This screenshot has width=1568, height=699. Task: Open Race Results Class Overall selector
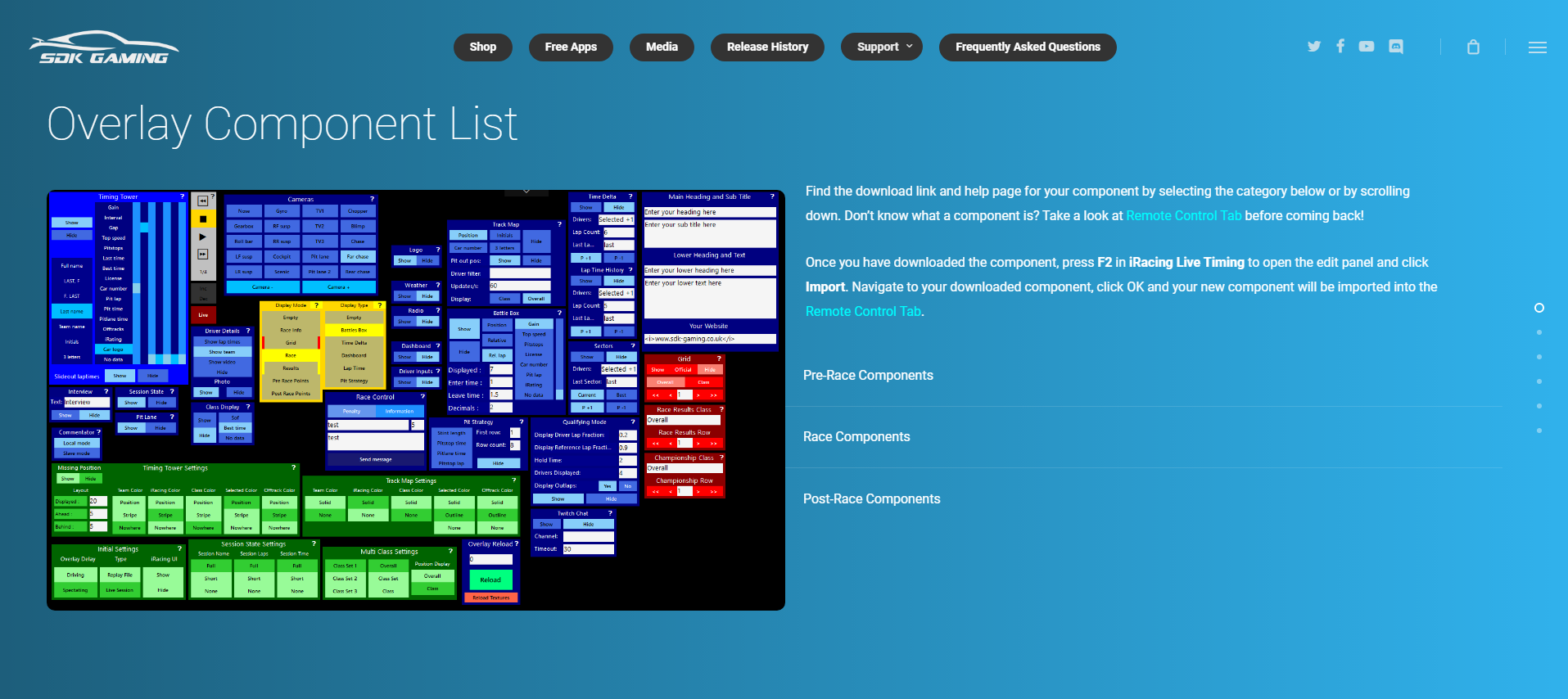point(684,420)
